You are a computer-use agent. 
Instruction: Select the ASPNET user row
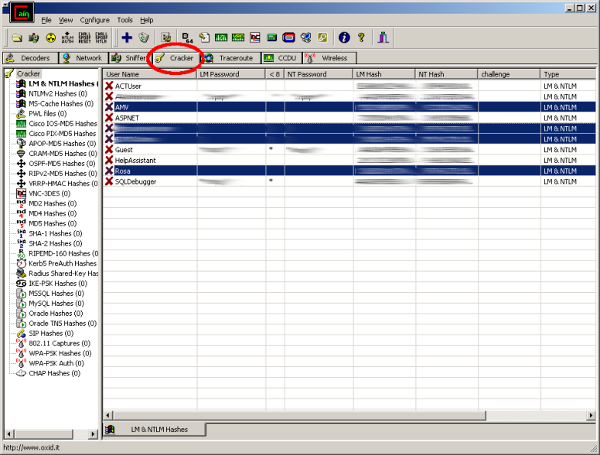coord(350,118)
